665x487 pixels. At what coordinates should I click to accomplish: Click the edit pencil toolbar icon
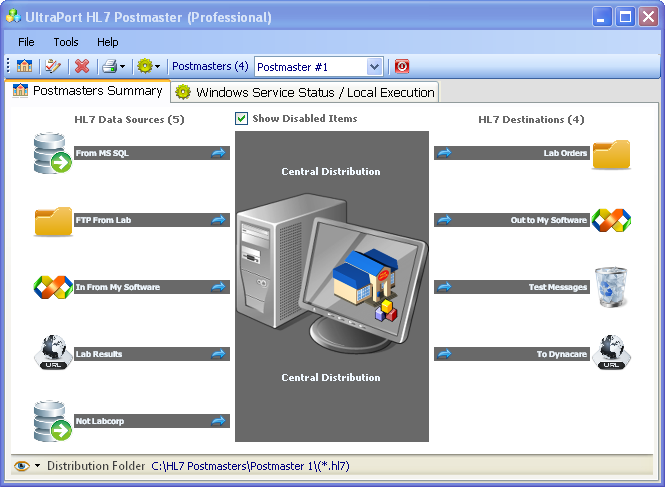tap(52, 66)
